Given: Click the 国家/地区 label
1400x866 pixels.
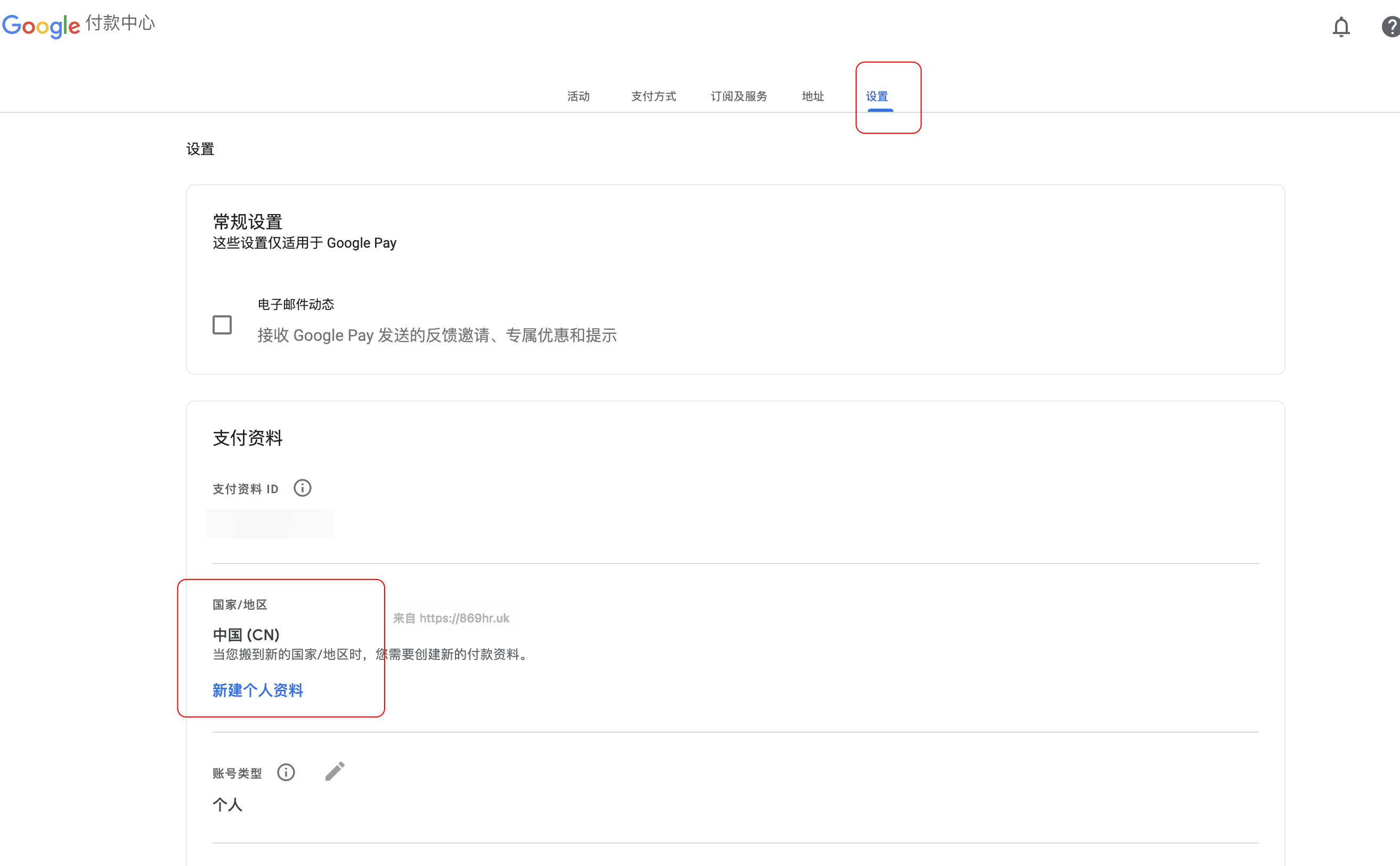Looking at the screenshot, I should pyautogui.click(x=240, y=605).
